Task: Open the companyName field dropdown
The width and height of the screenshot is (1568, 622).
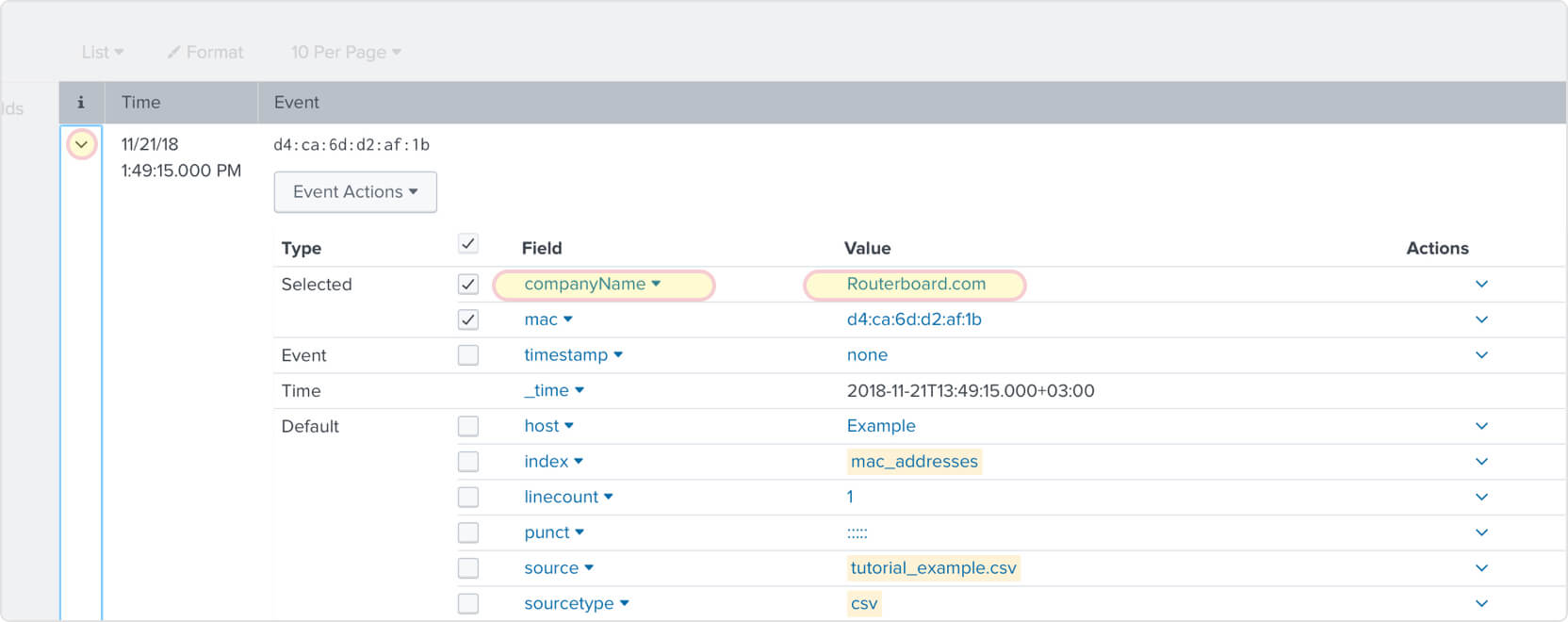Action: pos(593,284)
